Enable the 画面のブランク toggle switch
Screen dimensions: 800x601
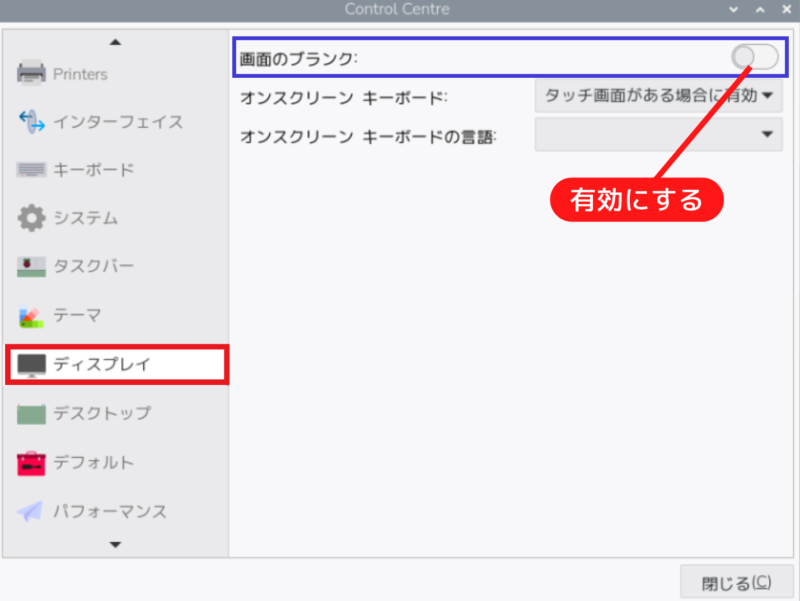[754, 57]
